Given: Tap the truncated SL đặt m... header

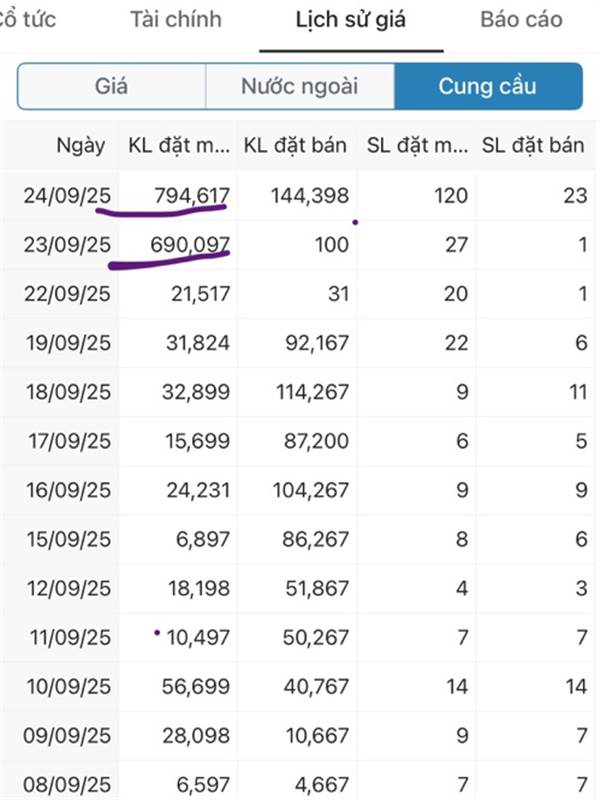Looking at the screenshot, I should [x=417, y=145].
